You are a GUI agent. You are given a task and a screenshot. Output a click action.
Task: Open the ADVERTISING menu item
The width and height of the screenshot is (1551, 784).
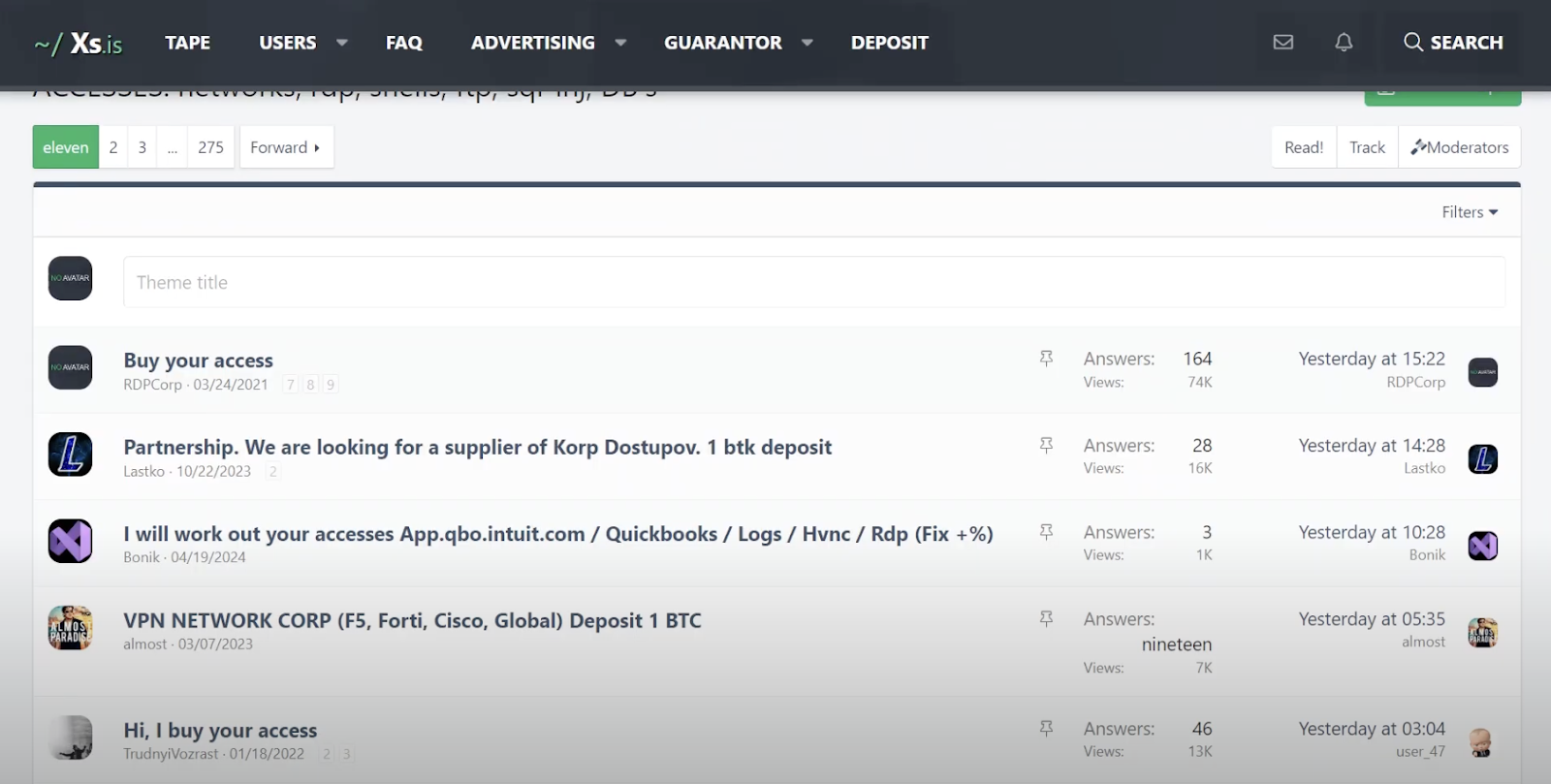click(533, 43)
